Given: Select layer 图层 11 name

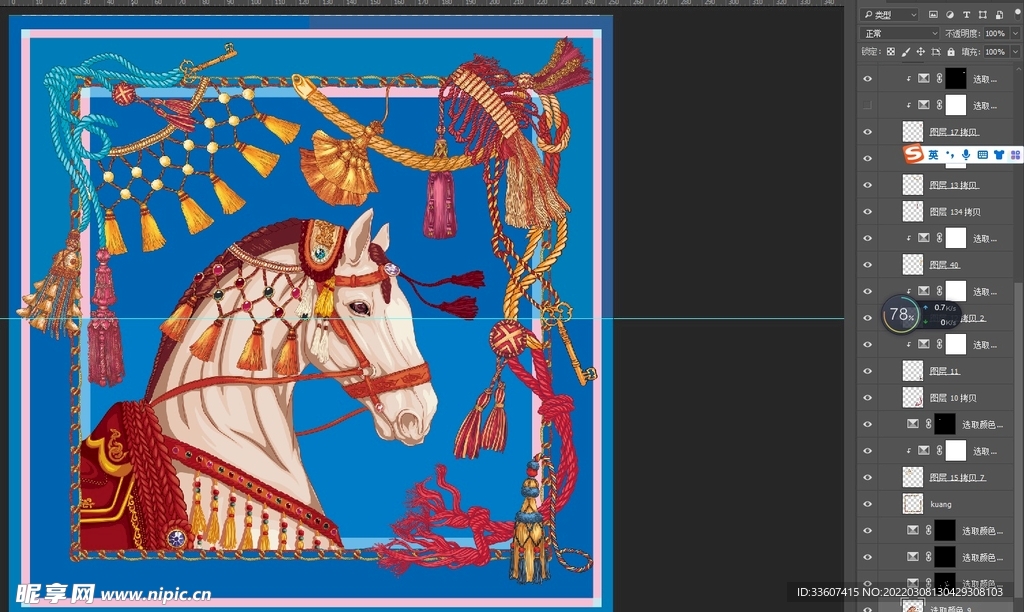Looking at the screenshot, I should tap(944, 371).
